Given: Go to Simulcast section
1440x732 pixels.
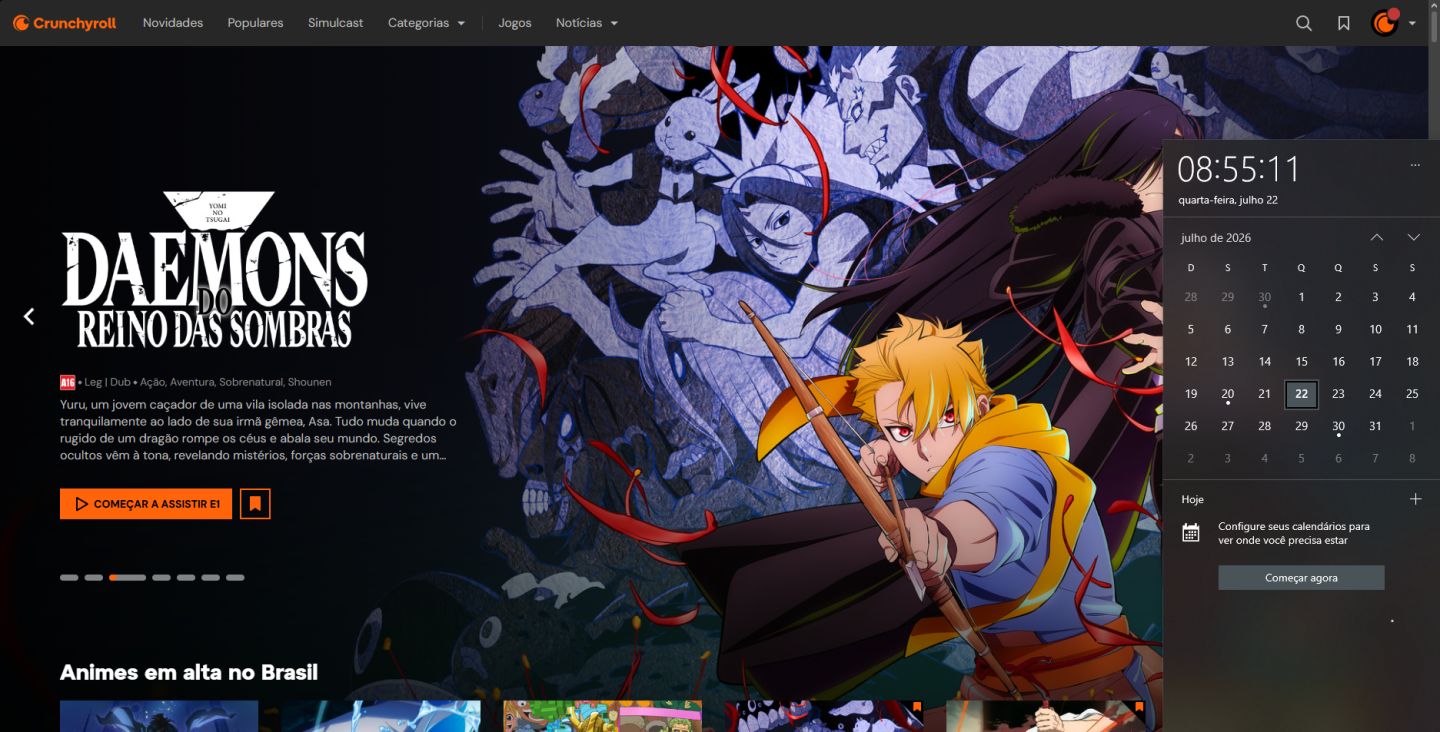Looking at the screenshot, I should tap(336, 23).
